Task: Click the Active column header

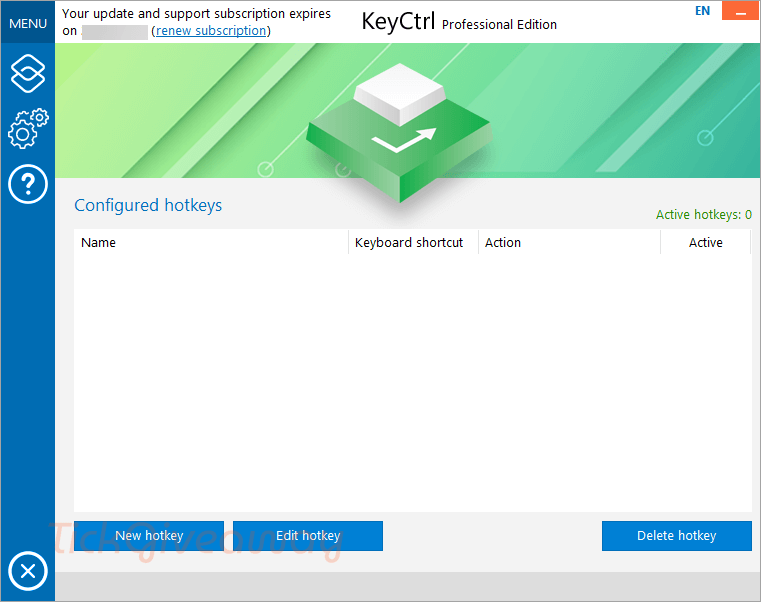Action: pyautogui.click(x=706, y=242)
